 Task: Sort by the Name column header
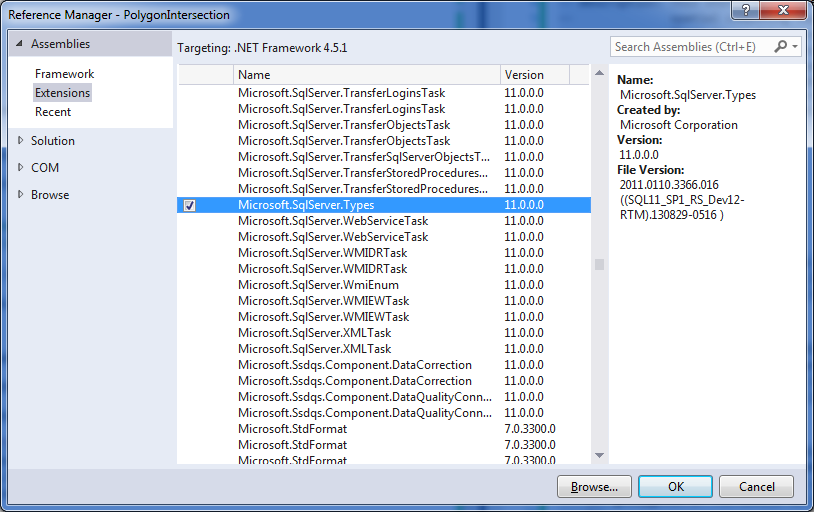click(367, 75)
